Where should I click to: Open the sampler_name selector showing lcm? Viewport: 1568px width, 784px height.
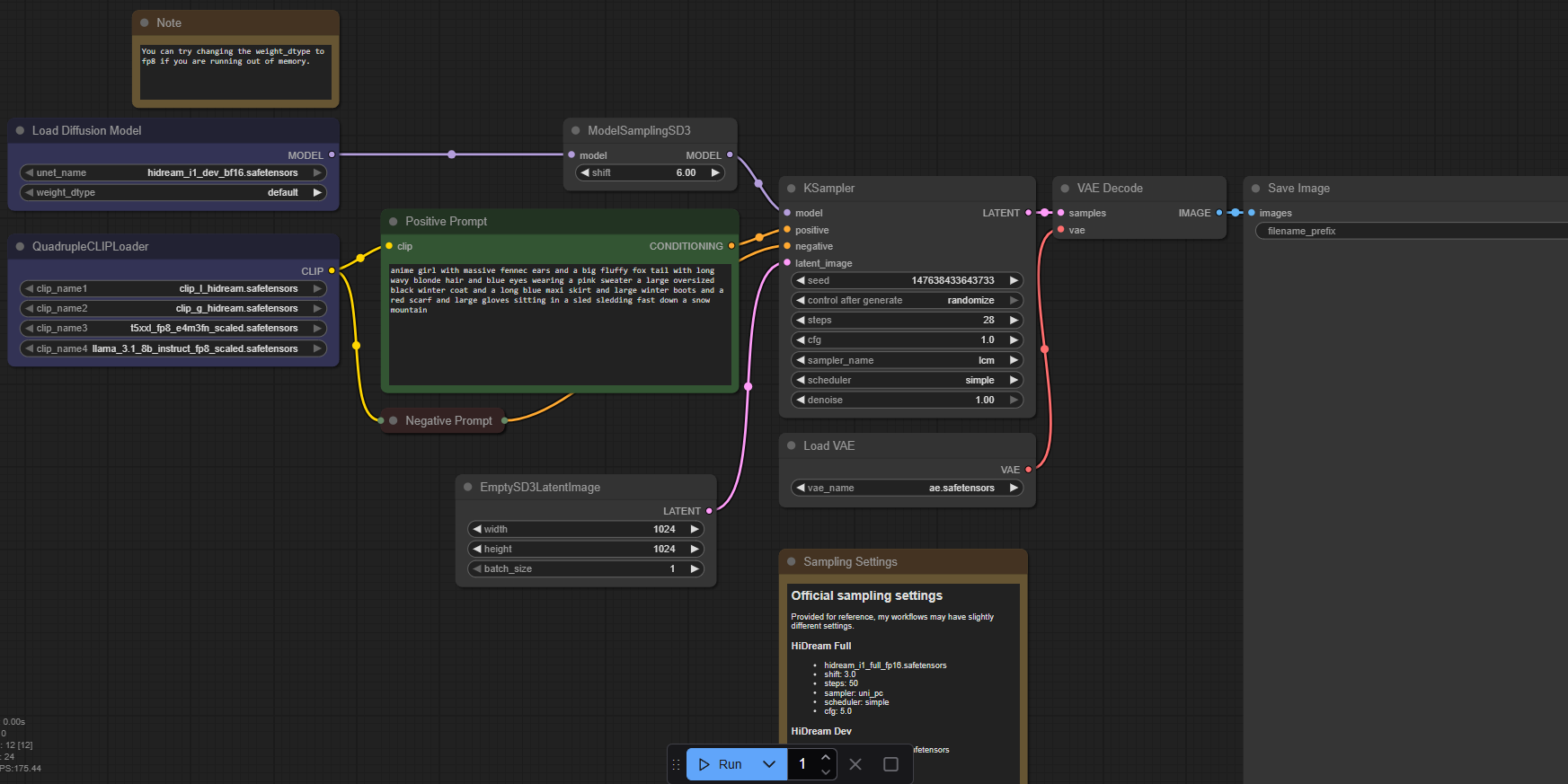click(908, 360)
